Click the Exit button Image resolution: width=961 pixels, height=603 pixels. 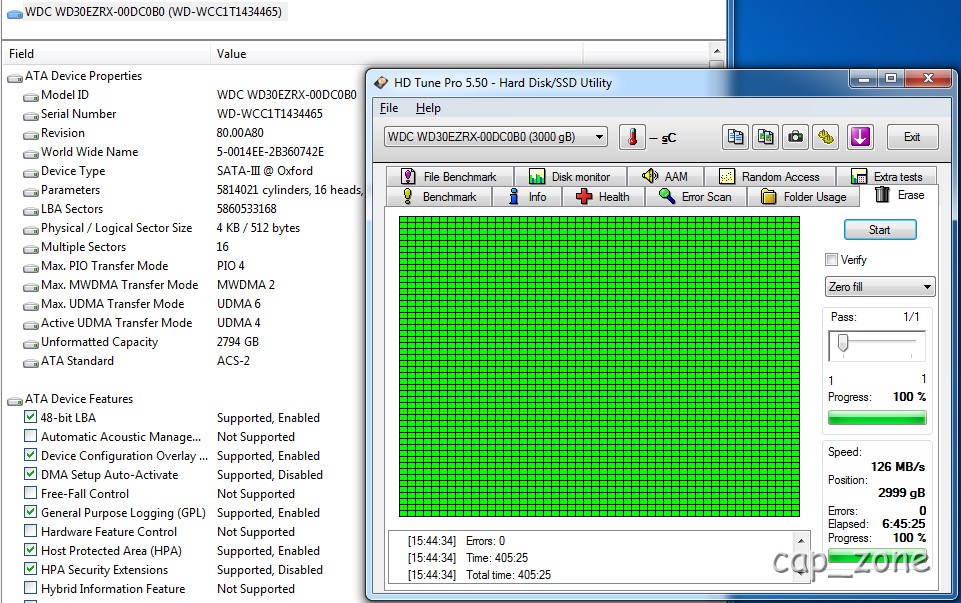pyautogui.click(x=912, y=137)
